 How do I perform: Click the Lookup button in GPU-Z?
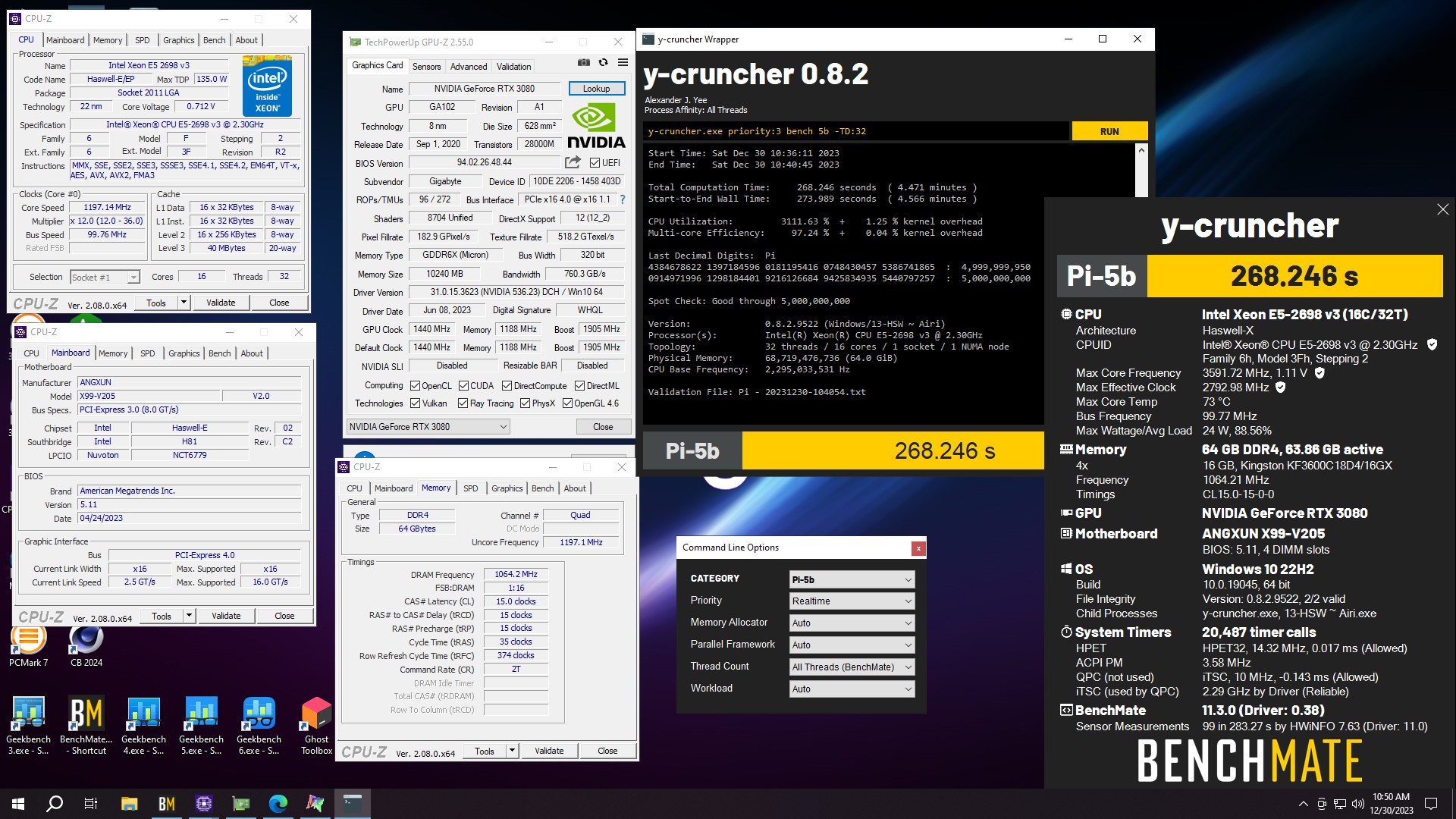(597, 89)
